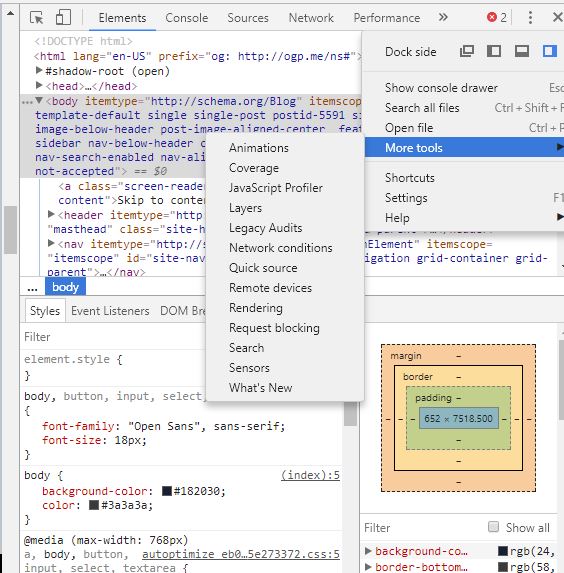Collapse the body element node
The height and width of the screenshot is (573, 564).
39,100
